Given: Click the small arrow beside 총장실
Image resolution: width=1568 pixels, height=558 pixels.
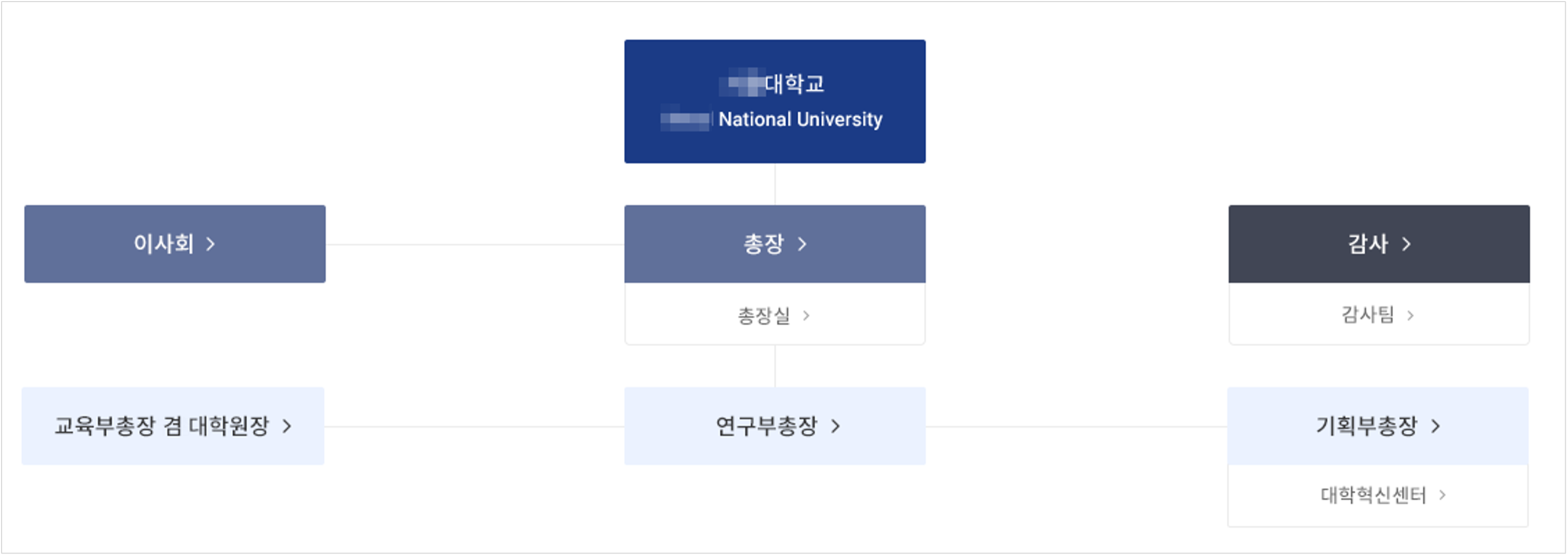Looking at the screenshot, I should coord(806,315).
